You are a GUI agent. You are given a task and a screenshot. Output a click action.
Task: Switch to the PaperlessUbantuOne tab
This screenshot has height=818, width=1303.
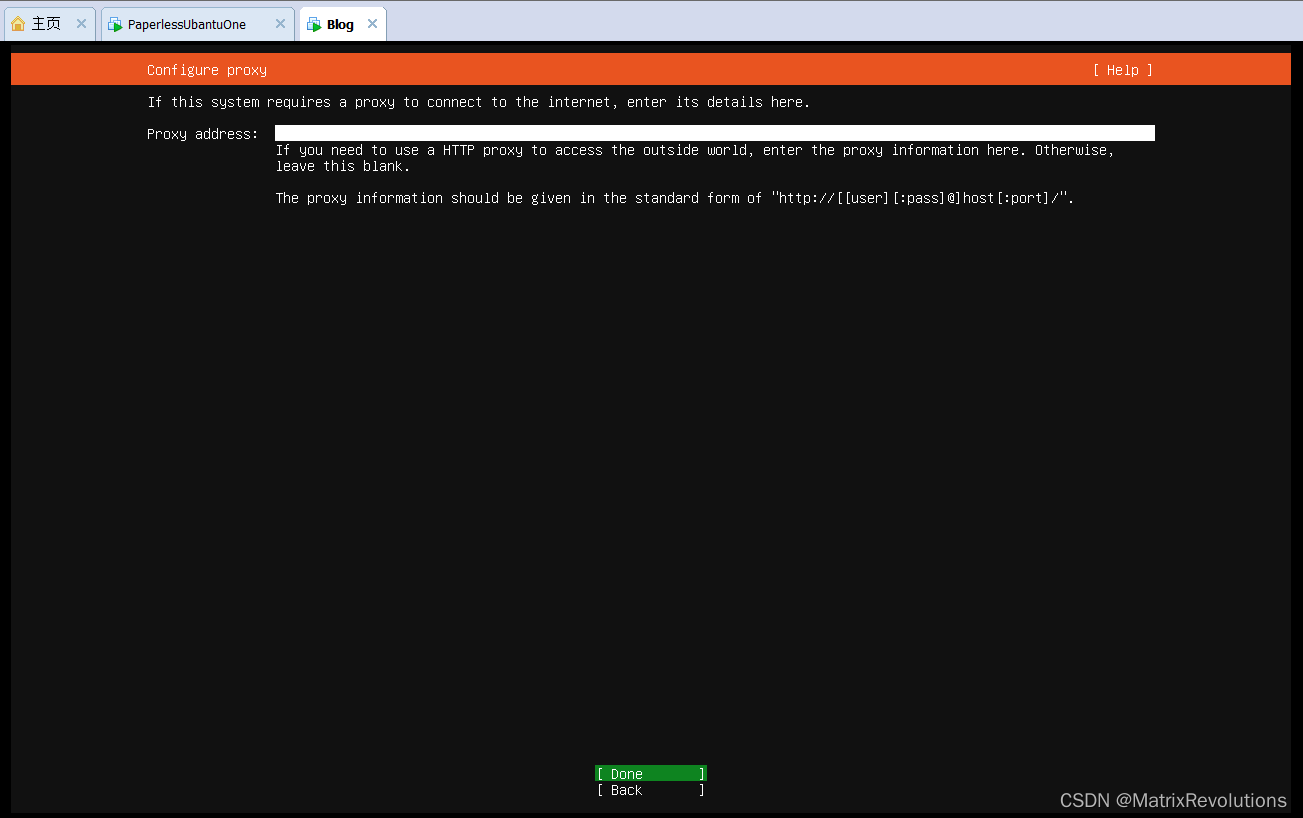point(190,23)
